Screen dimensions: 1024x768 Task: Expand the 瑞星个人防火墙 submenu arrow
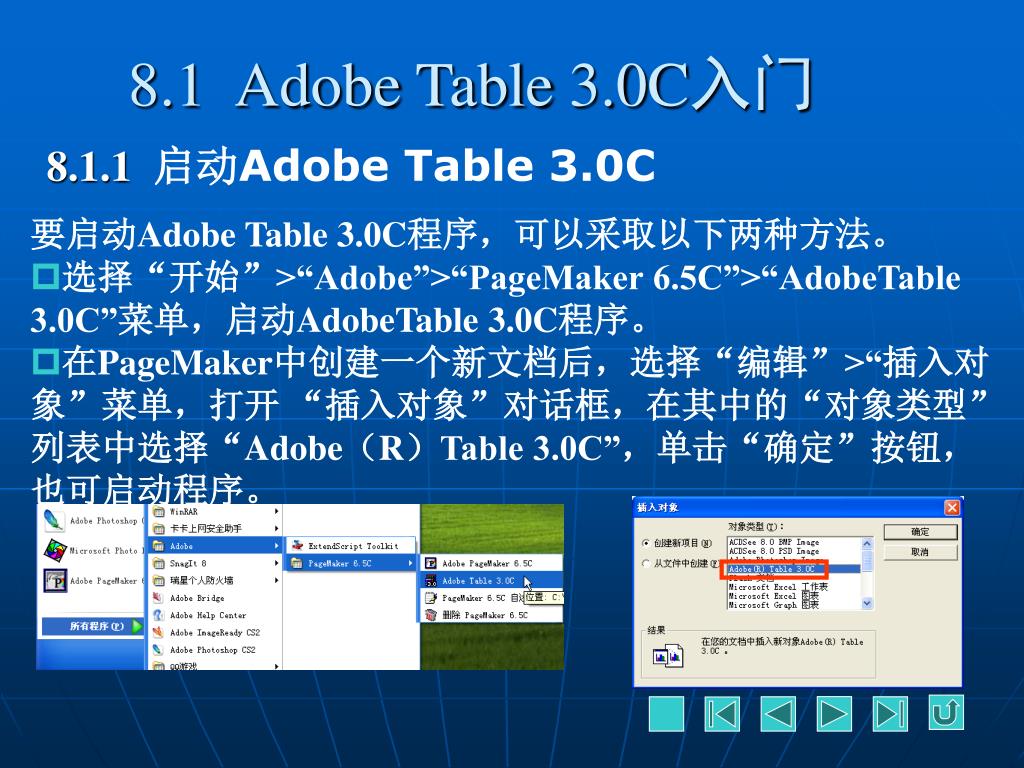pos(277,580)
